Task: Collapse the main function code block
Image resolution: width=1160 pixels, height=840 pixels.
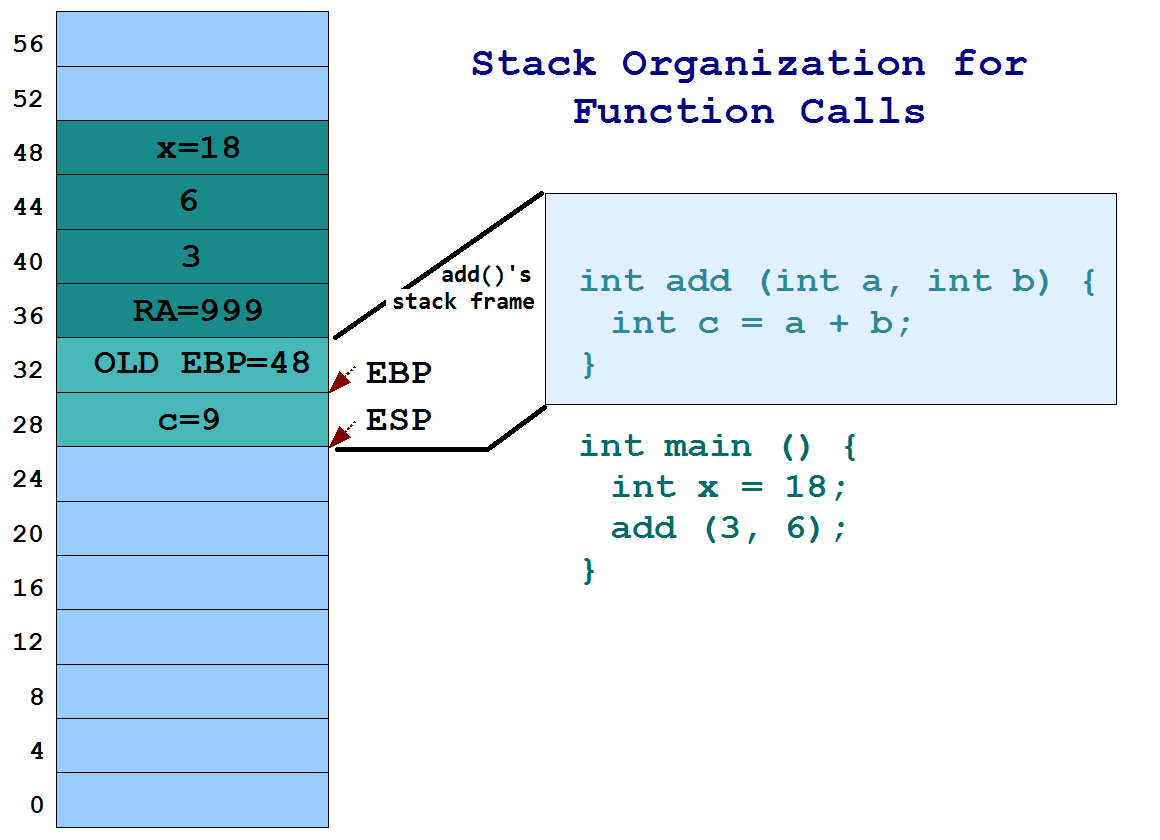Action: pyautogui.click(x=715, y=505)
